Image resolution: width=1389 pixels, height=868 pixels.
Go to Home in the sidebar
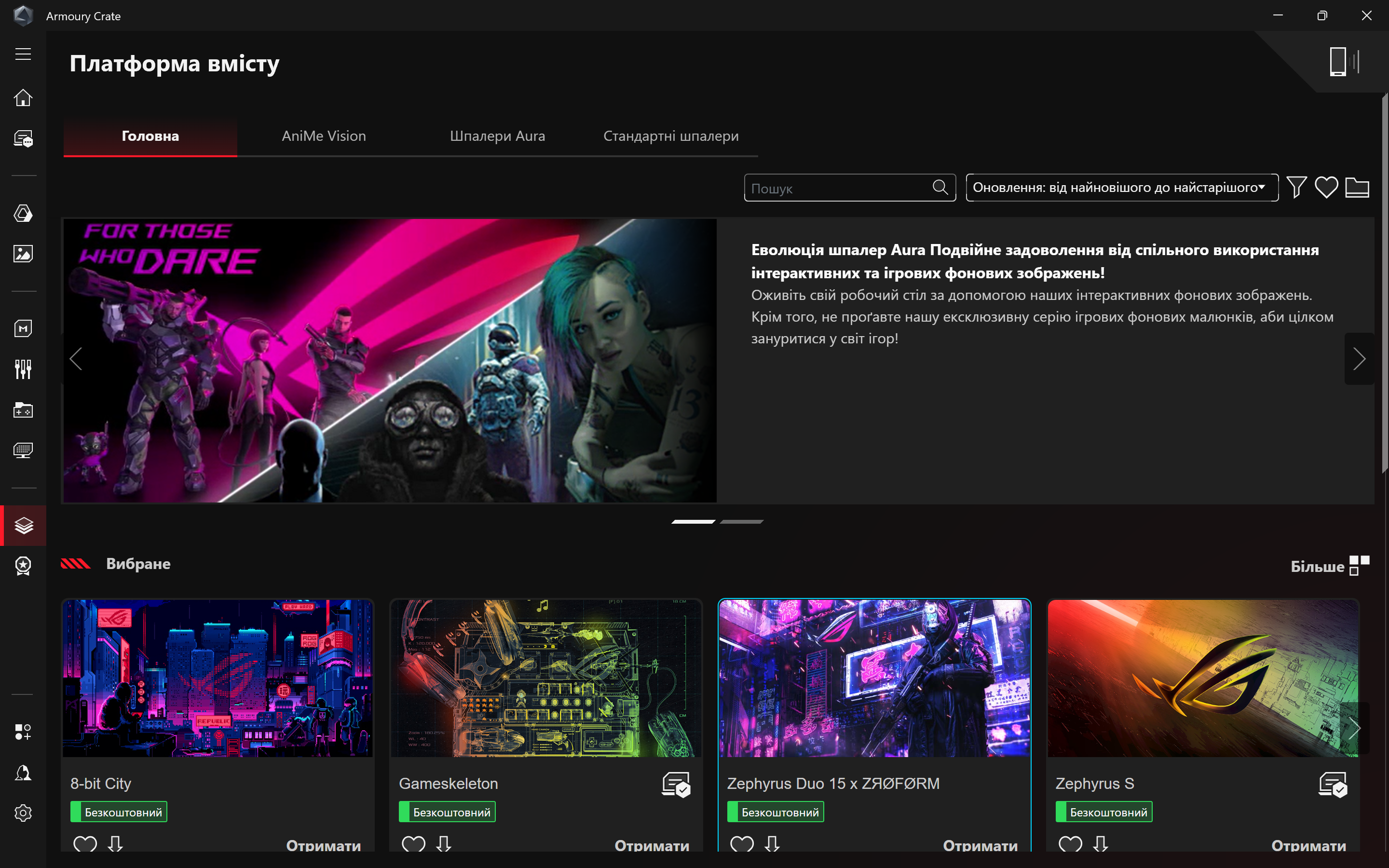pos(23,97)
